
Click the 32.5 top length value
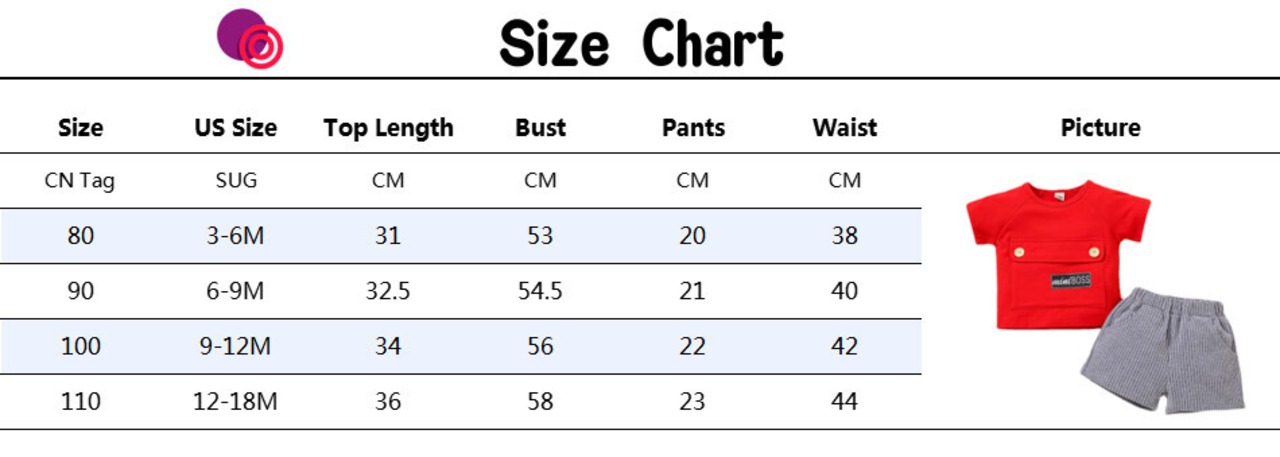pos(388,291)
